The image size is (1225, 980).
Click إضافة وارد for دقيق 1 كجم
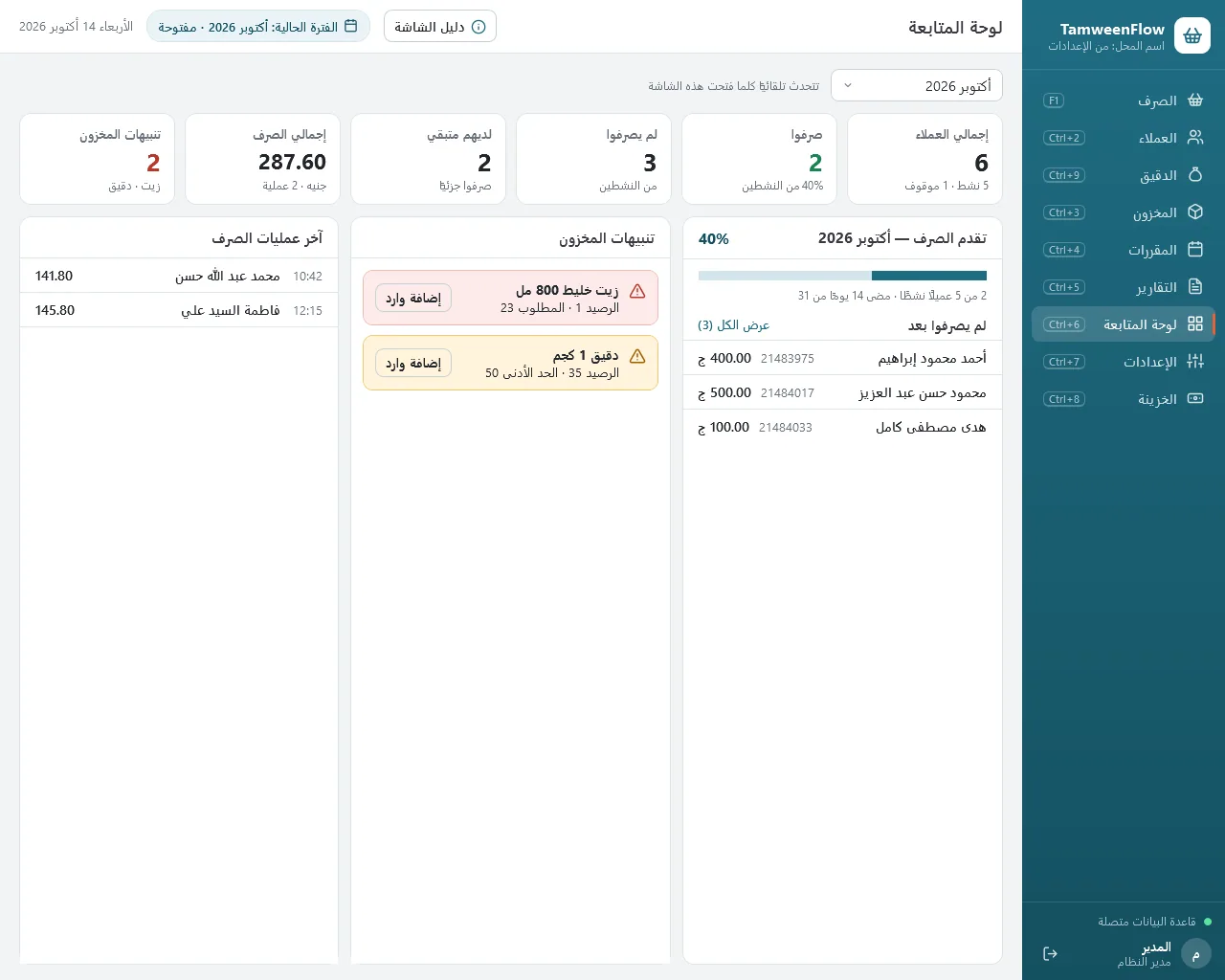point(413,364)
